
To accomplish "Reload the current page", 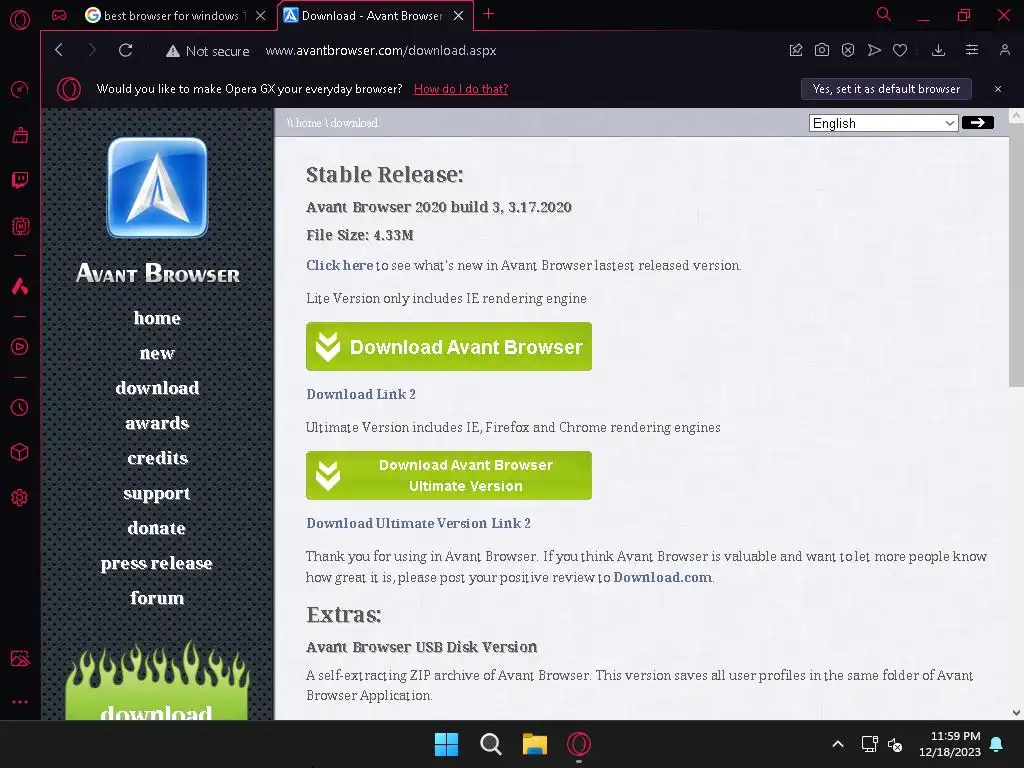I will (x=125, y=50).
